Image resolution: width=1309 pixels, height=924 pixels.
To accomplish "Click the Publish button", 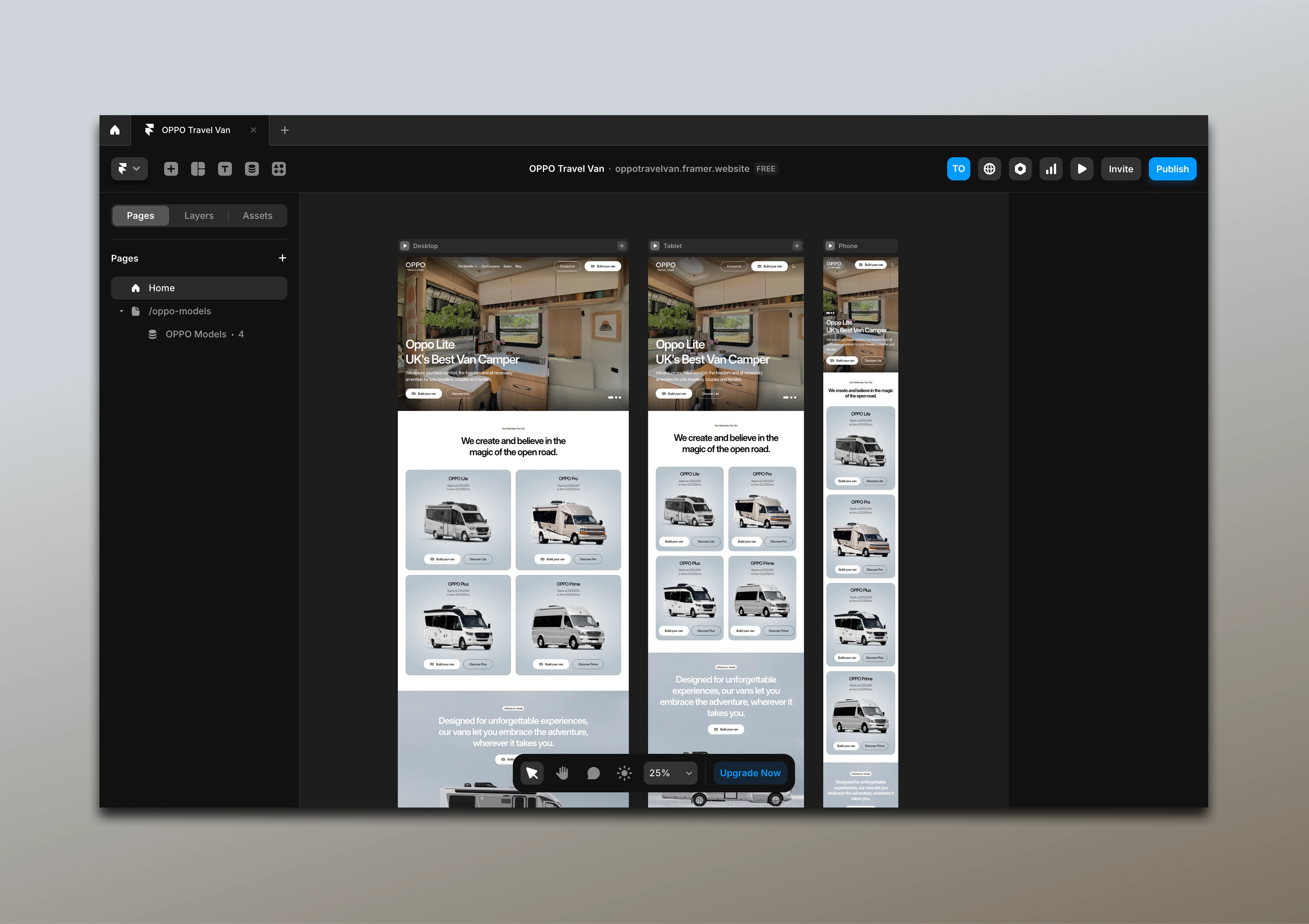I will pos(1172,169).
